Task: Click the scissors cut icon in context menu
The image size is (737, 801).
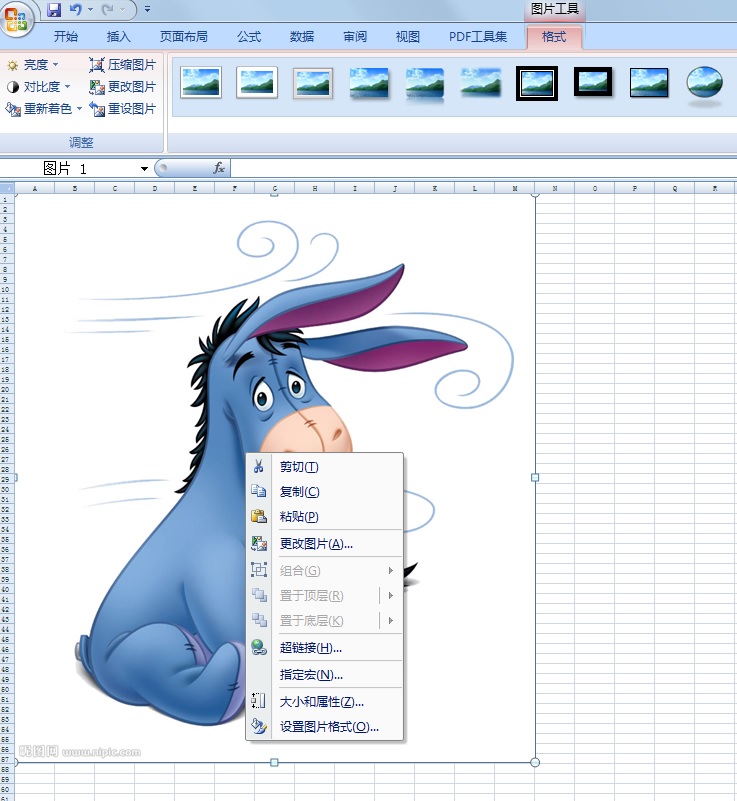Action: (258, 466)
